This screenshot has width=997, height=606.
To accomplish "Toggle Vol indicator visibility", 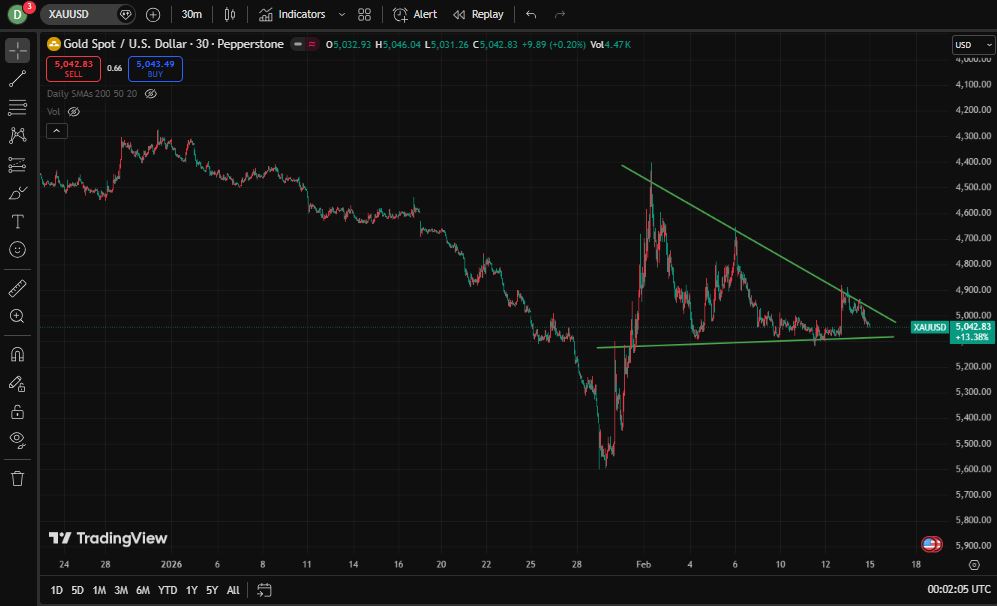I will click(x=74, y=112).
